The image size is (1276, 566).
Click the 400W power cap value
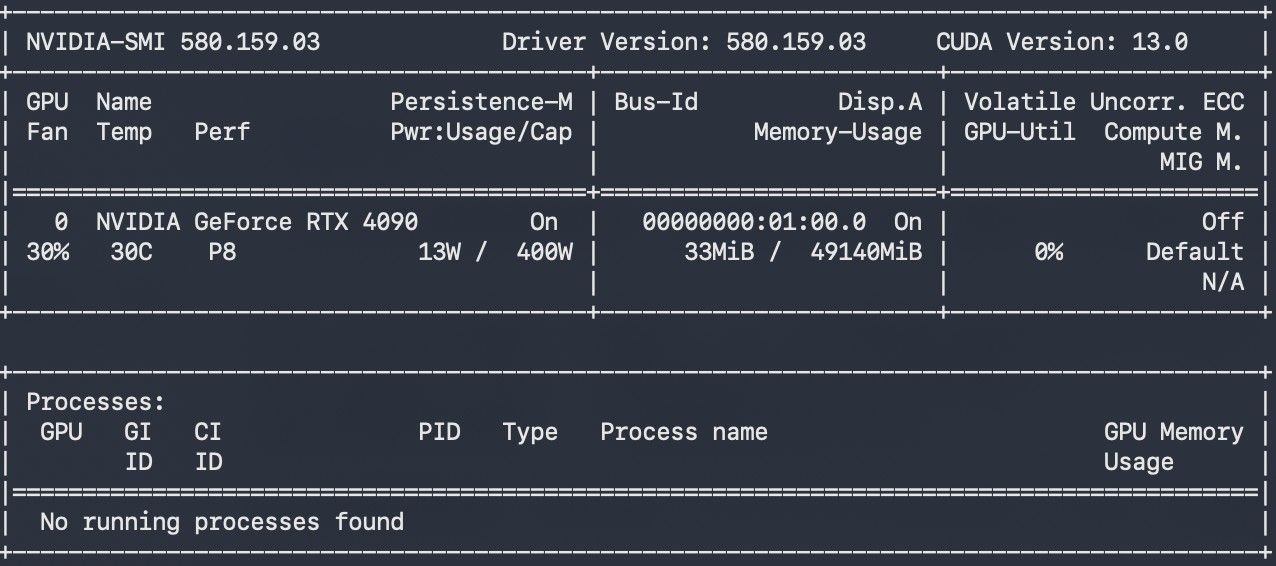pos(544,252)
